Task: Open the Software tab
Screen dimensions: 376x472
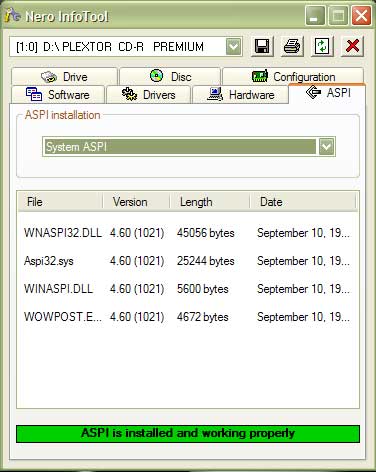Action: (58, 95)
